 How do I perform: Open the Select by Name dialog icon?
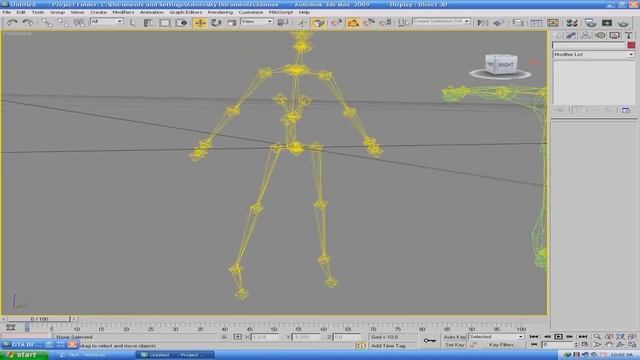pos(148,22)
